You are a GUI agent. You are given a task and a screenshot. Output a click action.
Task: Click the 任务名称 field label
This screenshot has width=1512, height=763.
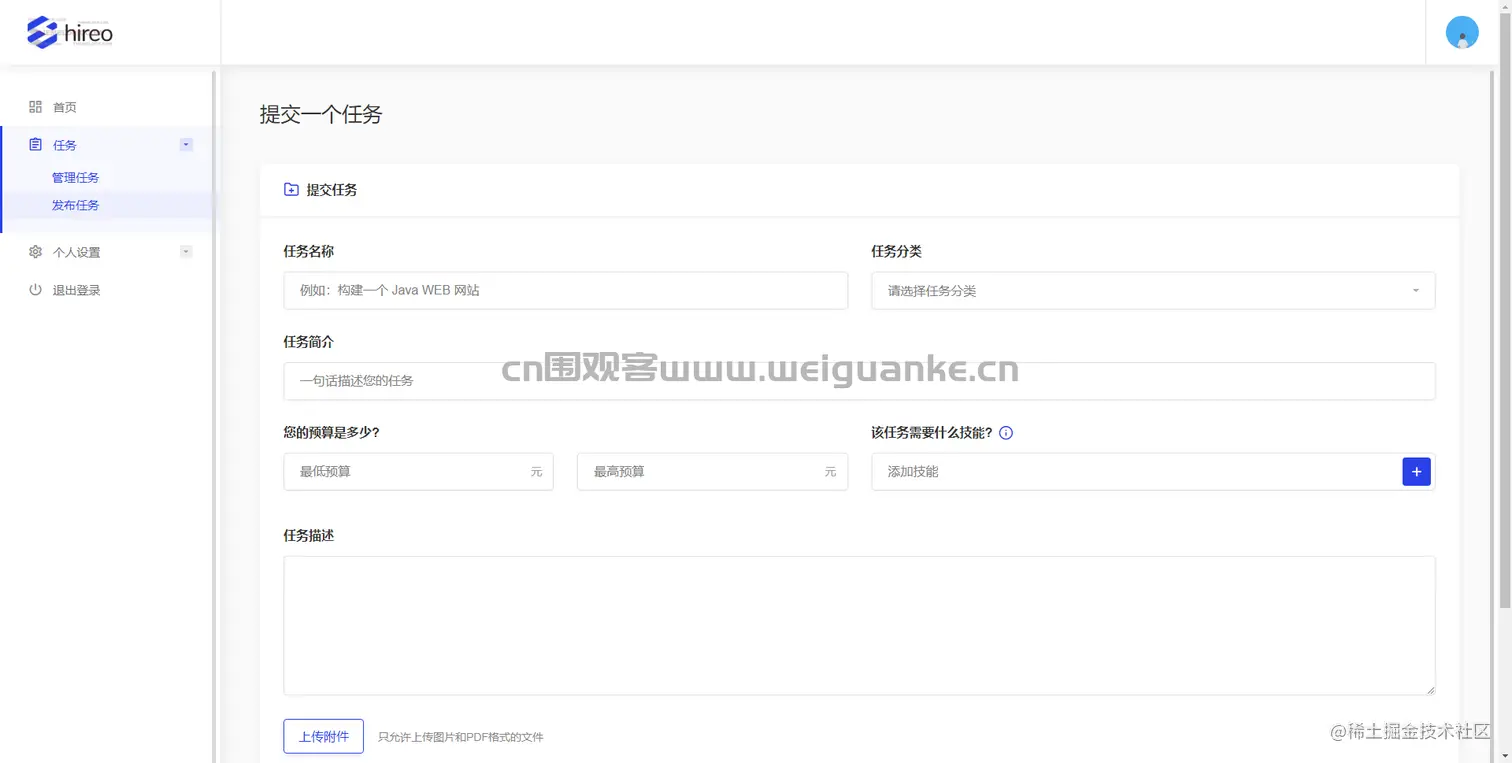tap(309, 251)
